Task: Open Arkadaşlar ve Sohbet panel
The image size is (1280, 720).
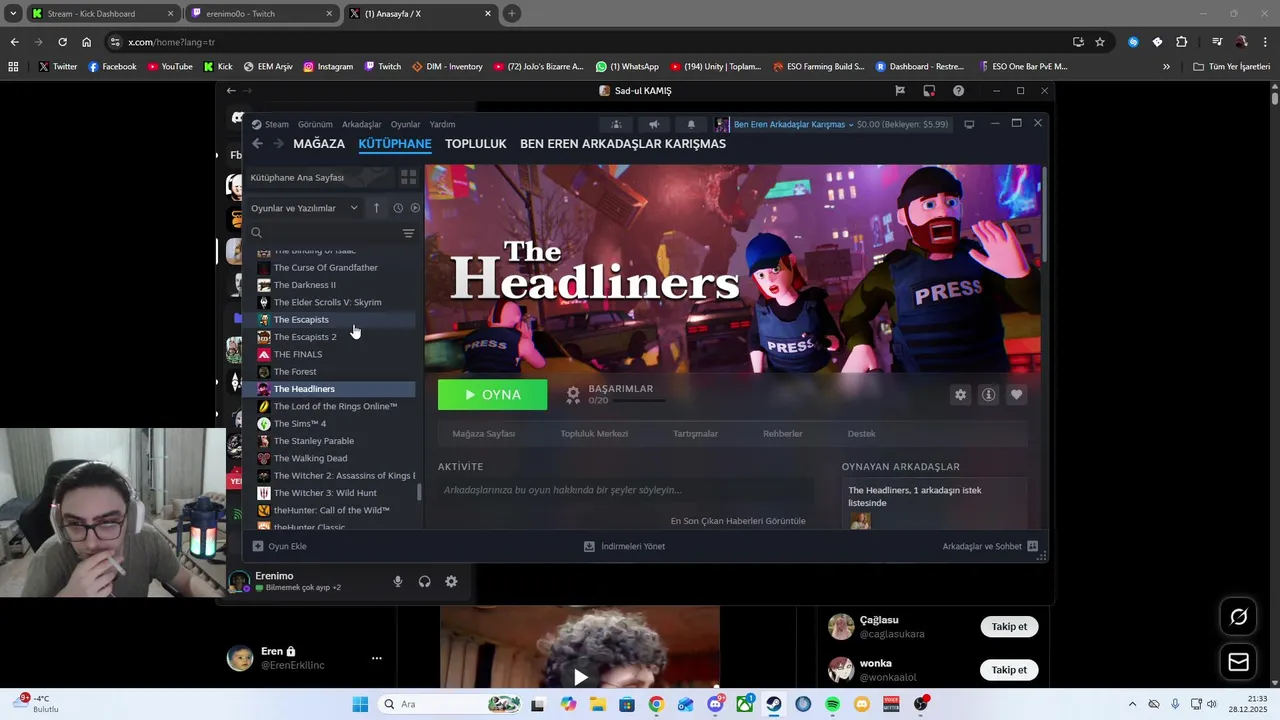Action: (990, 546)
